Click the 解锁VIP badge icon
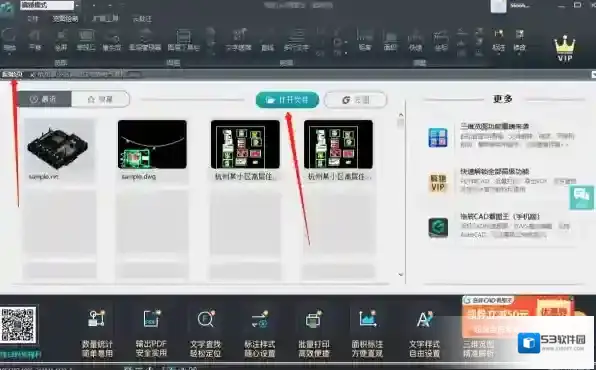596x370 pixels. coord(438,183)
